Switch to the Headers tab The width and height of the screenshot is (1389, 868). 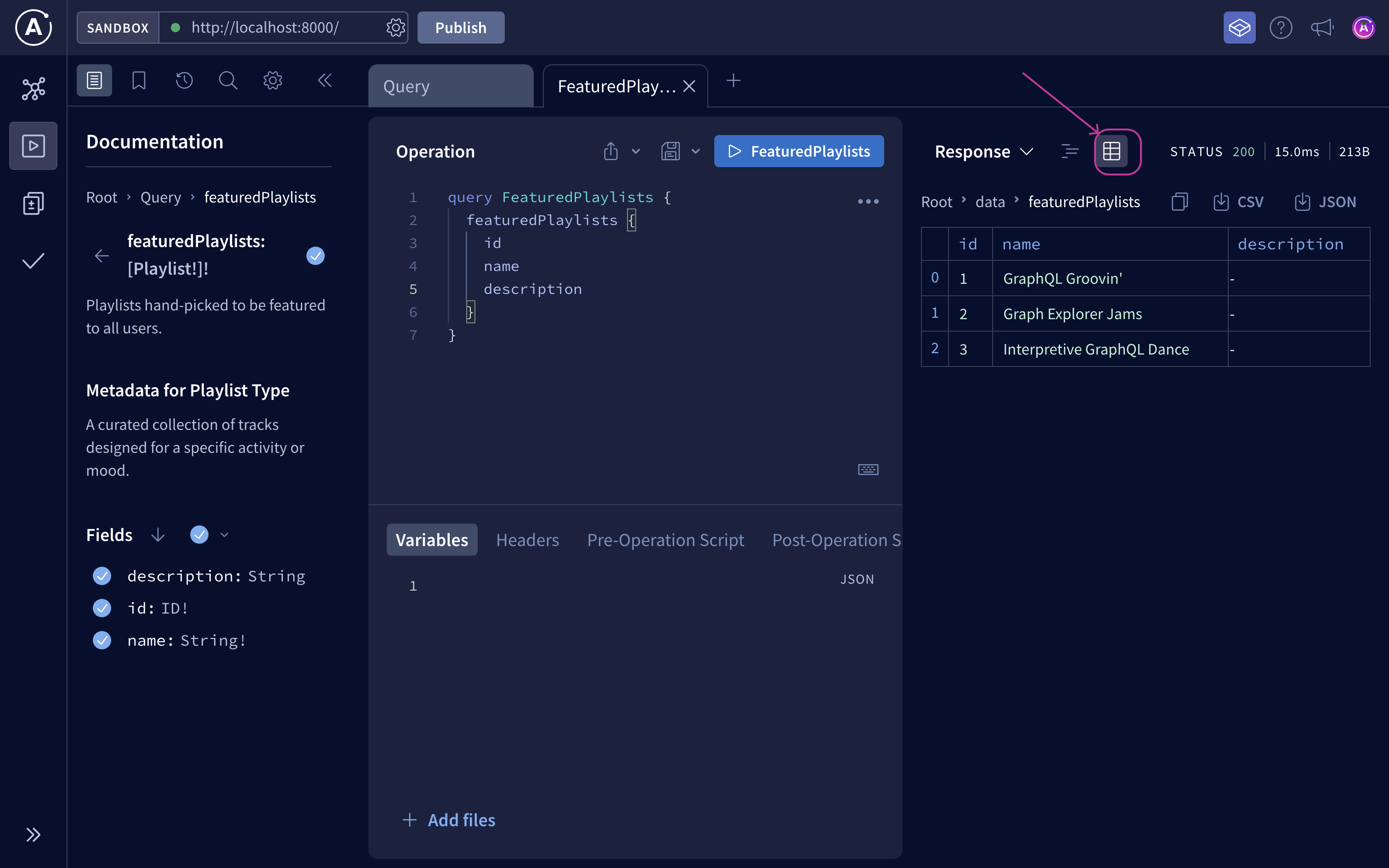(527, 540)
